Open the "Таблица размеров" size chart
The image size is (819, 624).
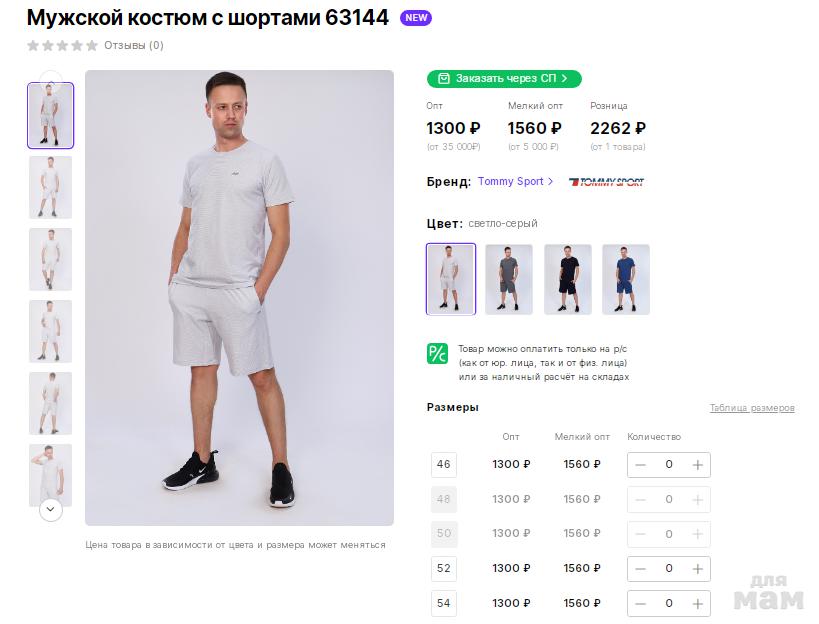(x=752, y=408)
